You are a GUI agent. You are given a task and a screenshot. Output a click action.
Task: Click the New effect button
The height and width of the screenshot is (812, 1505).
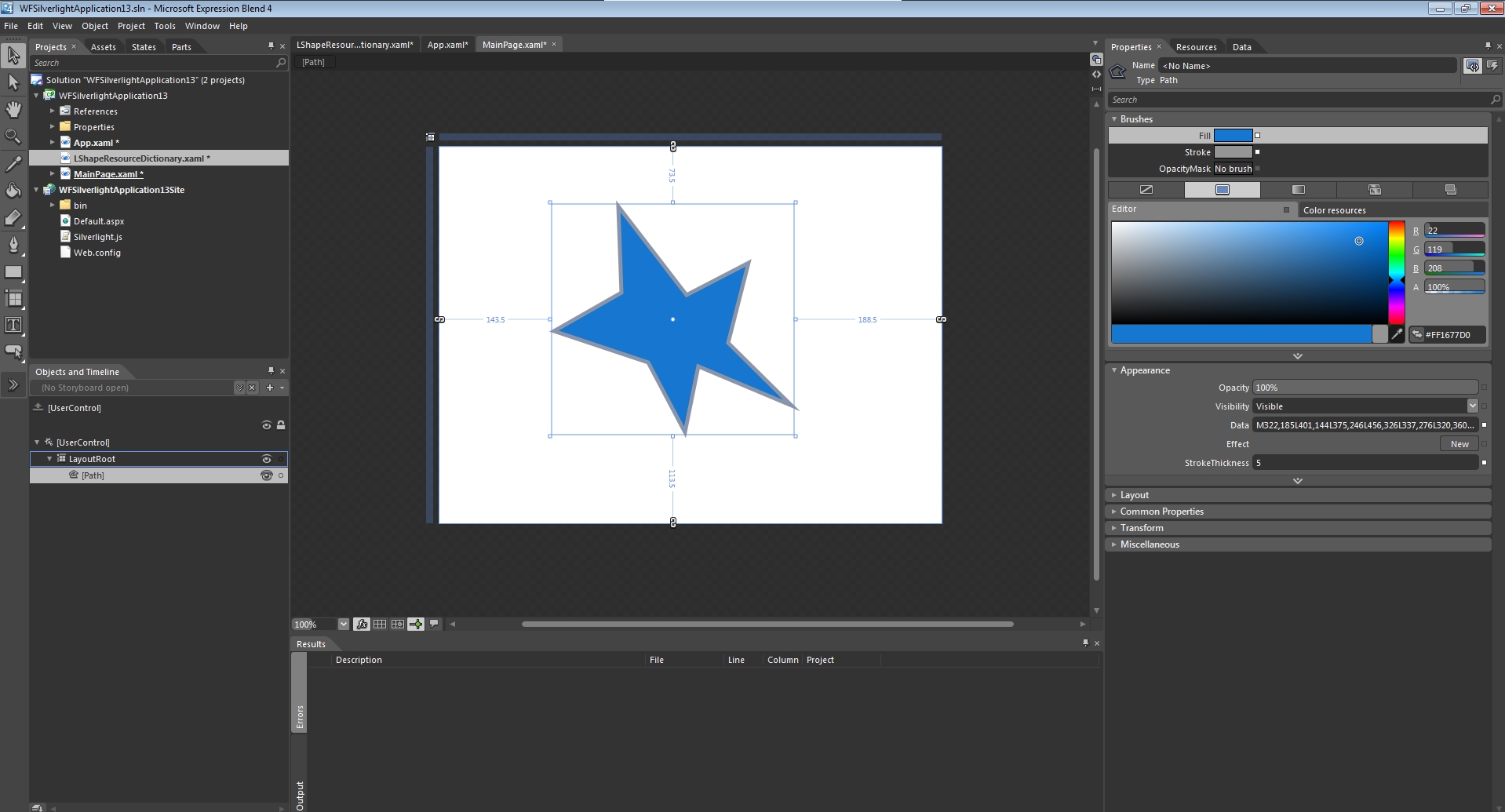click(1459, 444)
